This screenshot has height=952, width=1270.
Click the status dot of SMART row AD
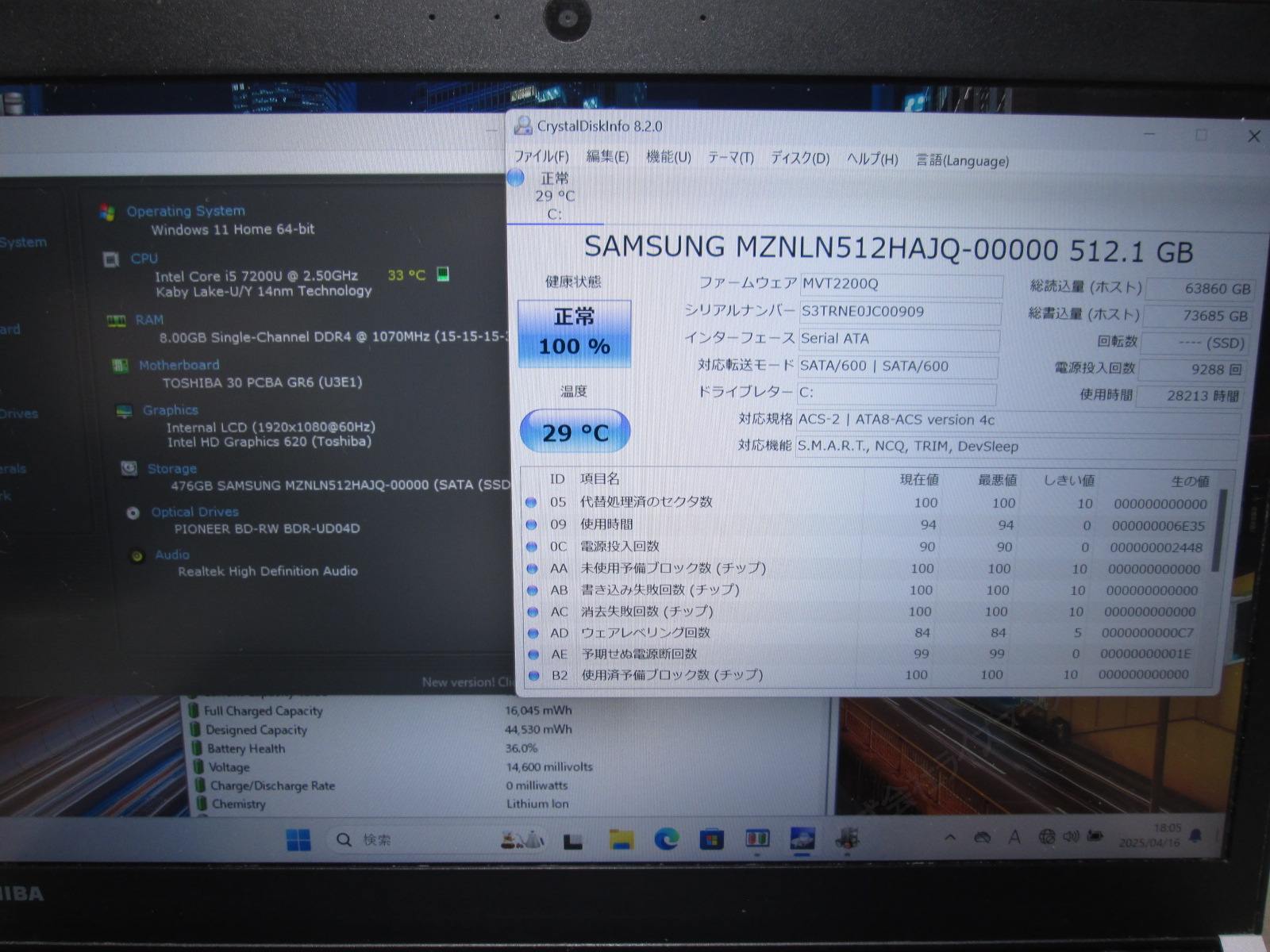point(533,633)
